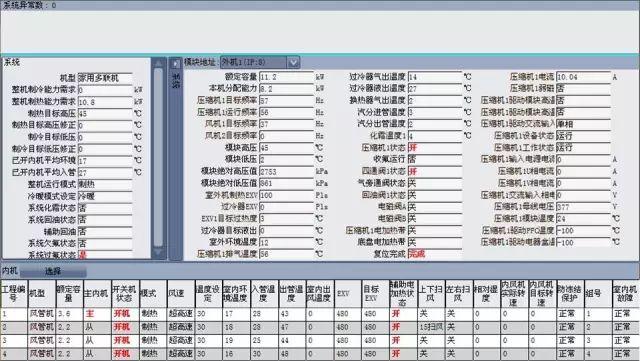The width and height of the screenshot is (640, 361).
Task: Click the 复位完成 field showing 完成
Action: 435,254
